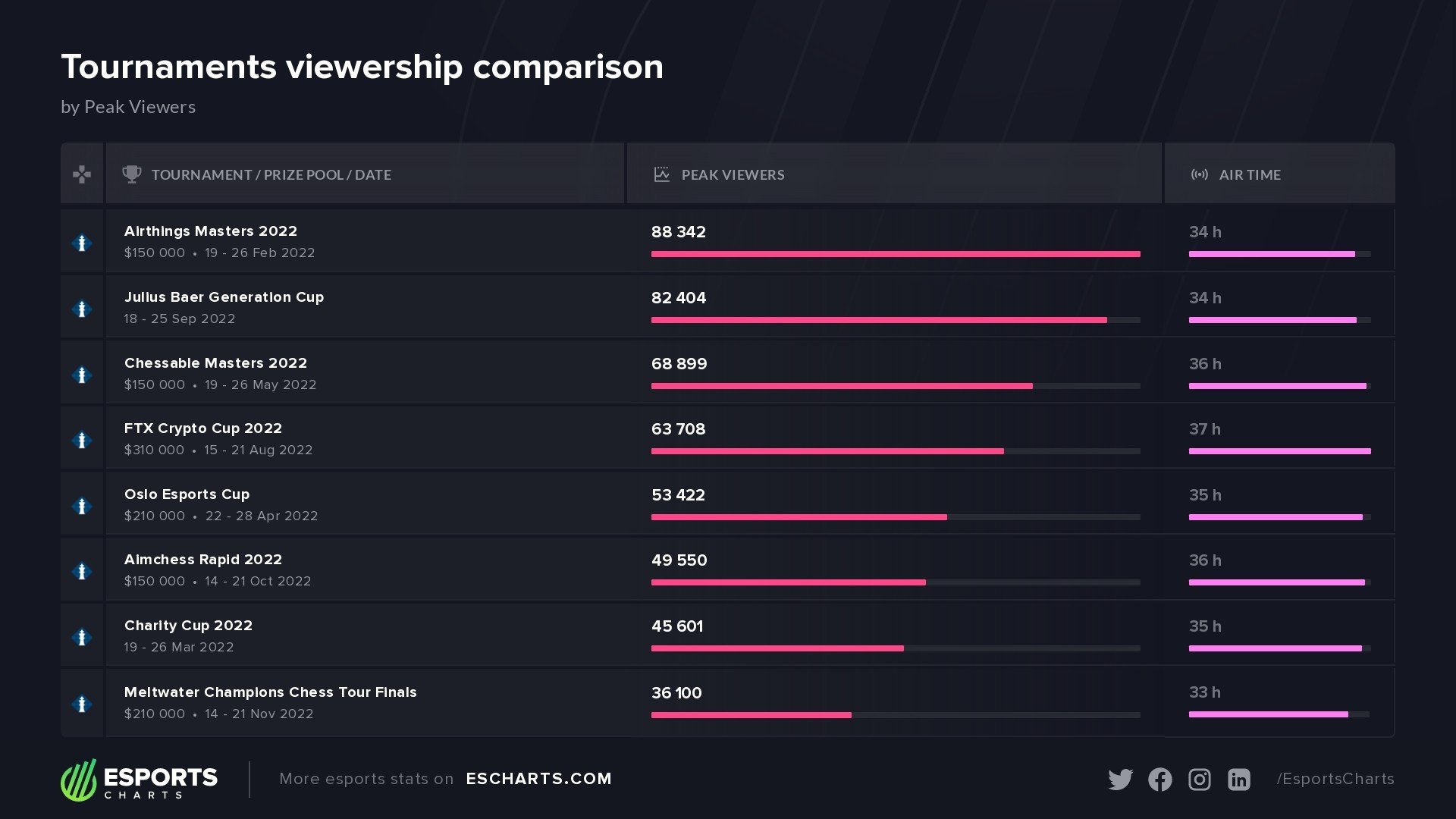Select the Peak Viewers column header
The height and width of the screenshot is (819, 1456).
coord(733,174)
